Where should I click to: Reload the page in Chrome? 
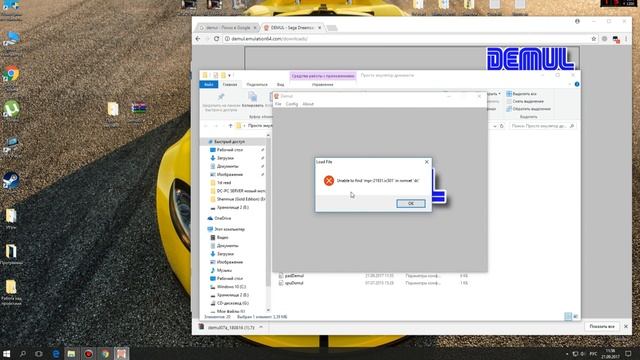[x=216, y=39]
